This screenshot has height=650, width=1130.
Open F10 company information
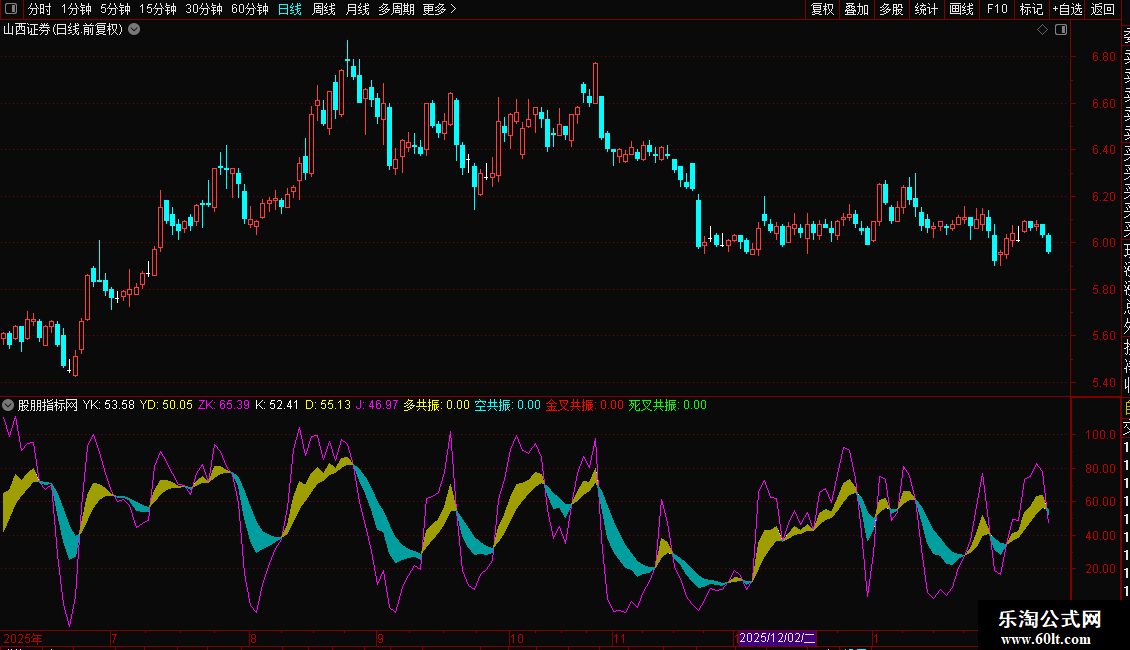coord(996,9)
